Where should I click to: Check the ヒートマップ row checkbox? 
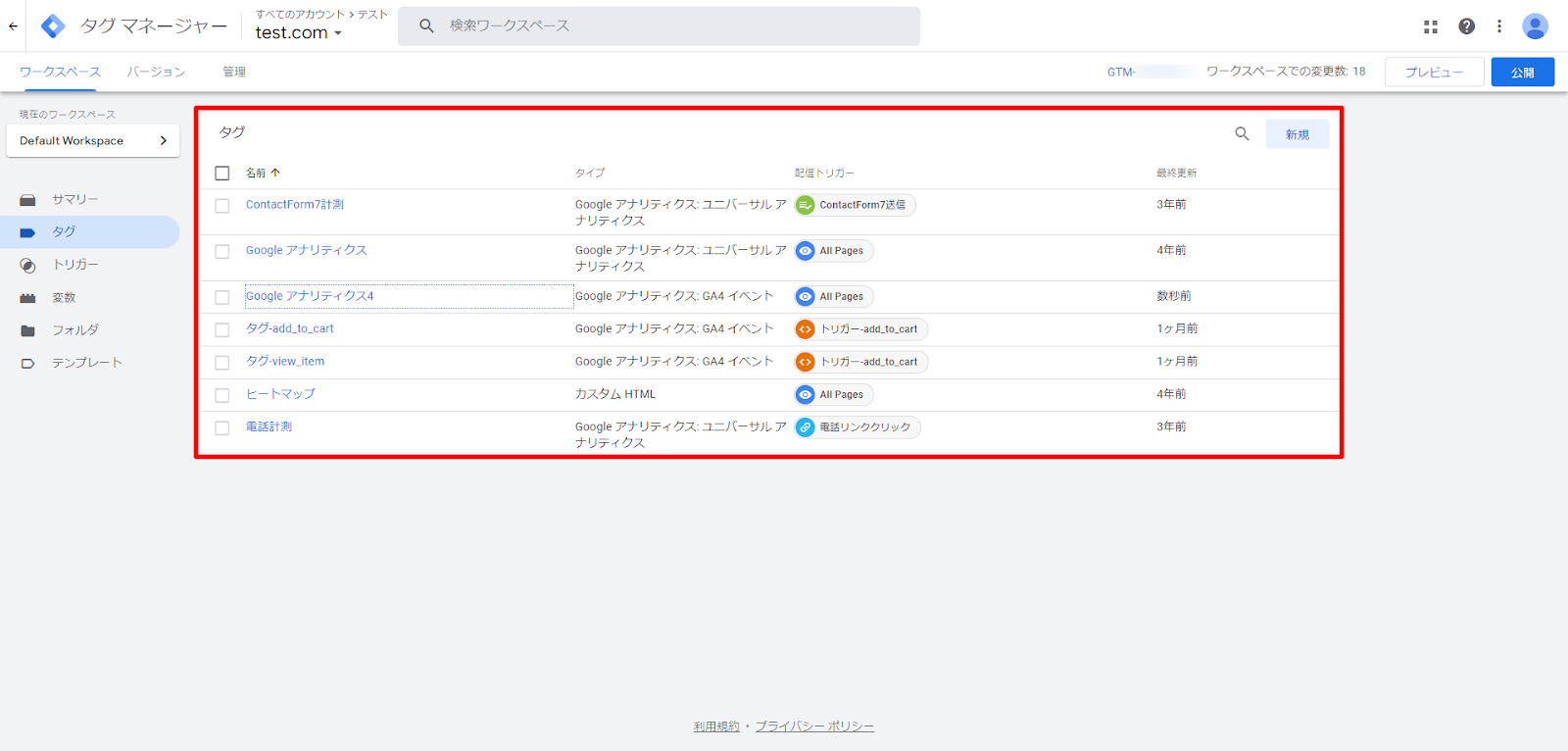[222, 395]
